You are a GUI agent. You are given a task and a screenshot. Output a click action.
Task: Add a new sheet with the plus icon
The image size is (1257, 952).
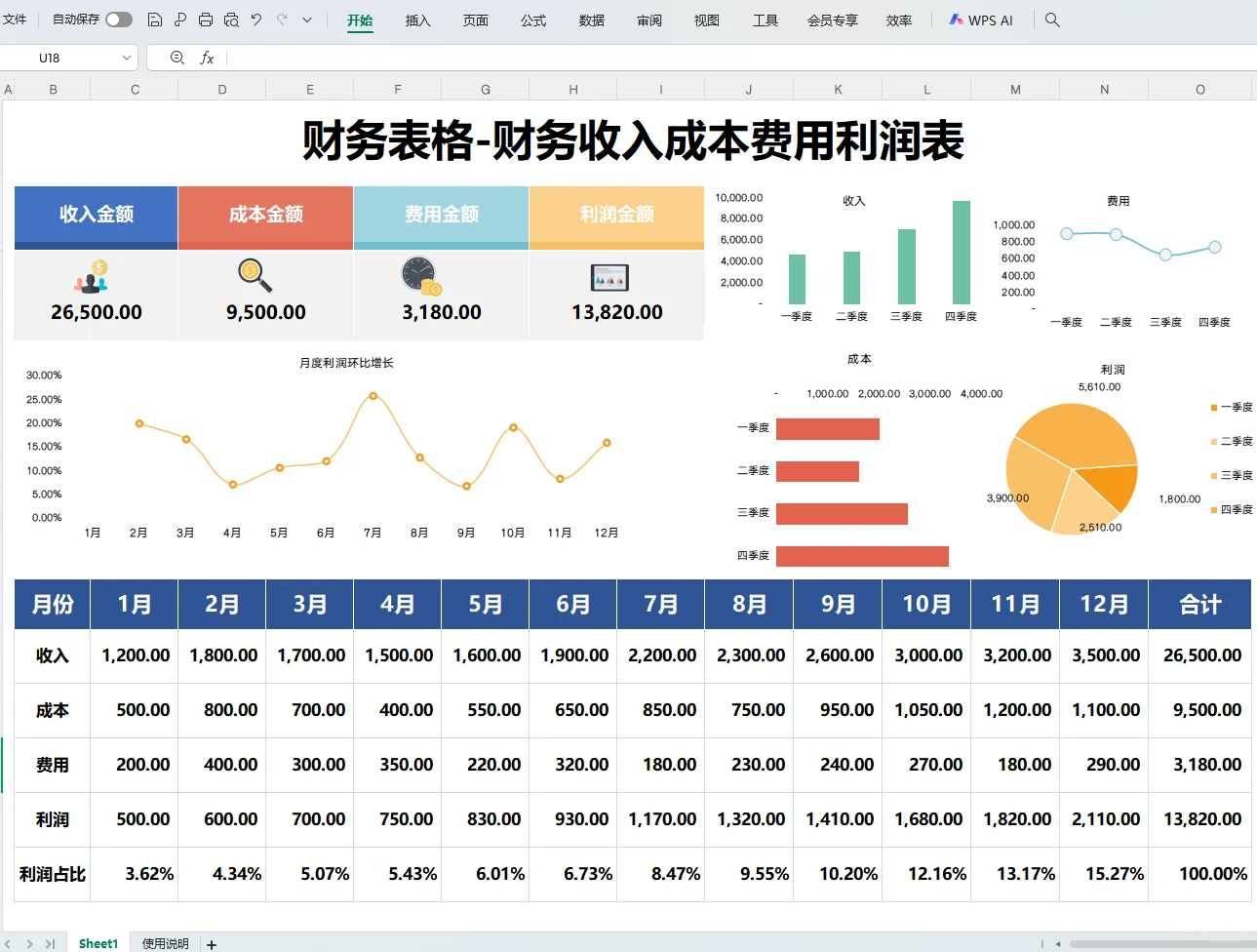pyautogui.click(x=212, y=944)
